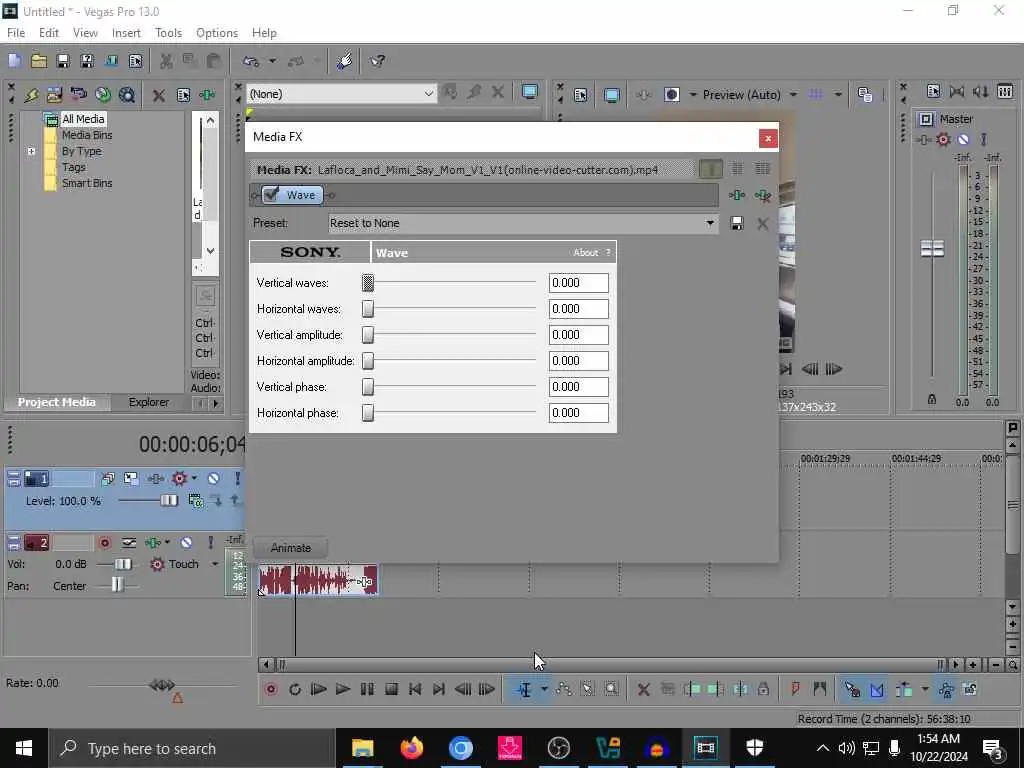Open the Undo history dropdown arrow

(272, 61)
